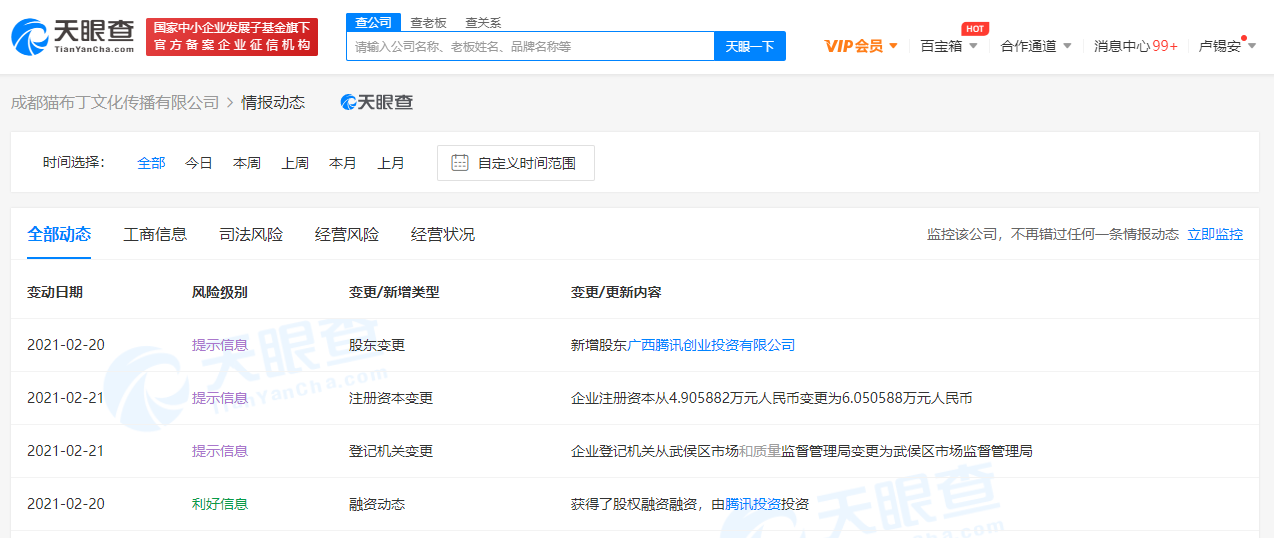Image resolution: width=1274 pixels, height=538 pixels.
Task: Switch to the 司法风险 tab
Action: coord(251,235)
